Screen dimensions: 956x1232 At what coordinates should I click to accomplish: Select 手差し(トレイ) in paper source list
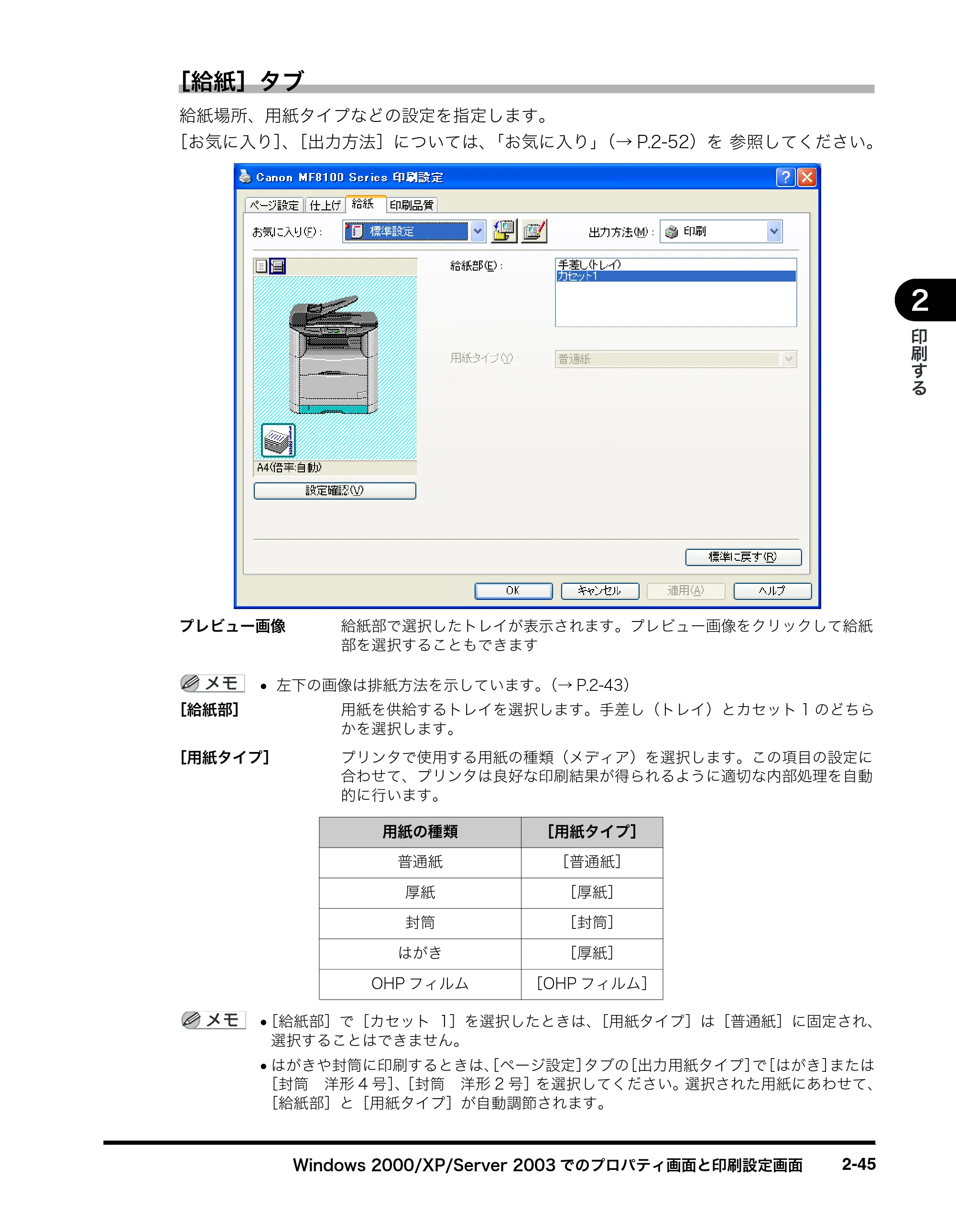(676, 264)
